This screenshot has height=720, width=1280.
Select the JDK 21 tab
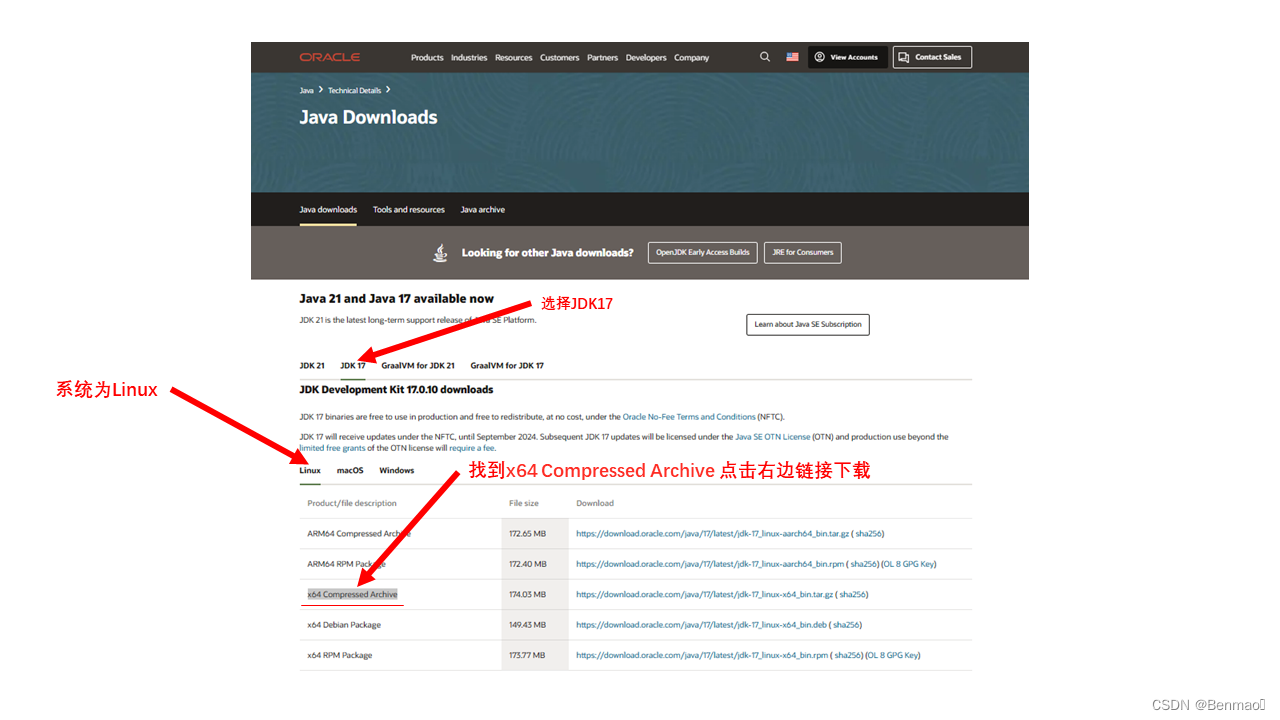pyautogui.click(x=312, y=366)
